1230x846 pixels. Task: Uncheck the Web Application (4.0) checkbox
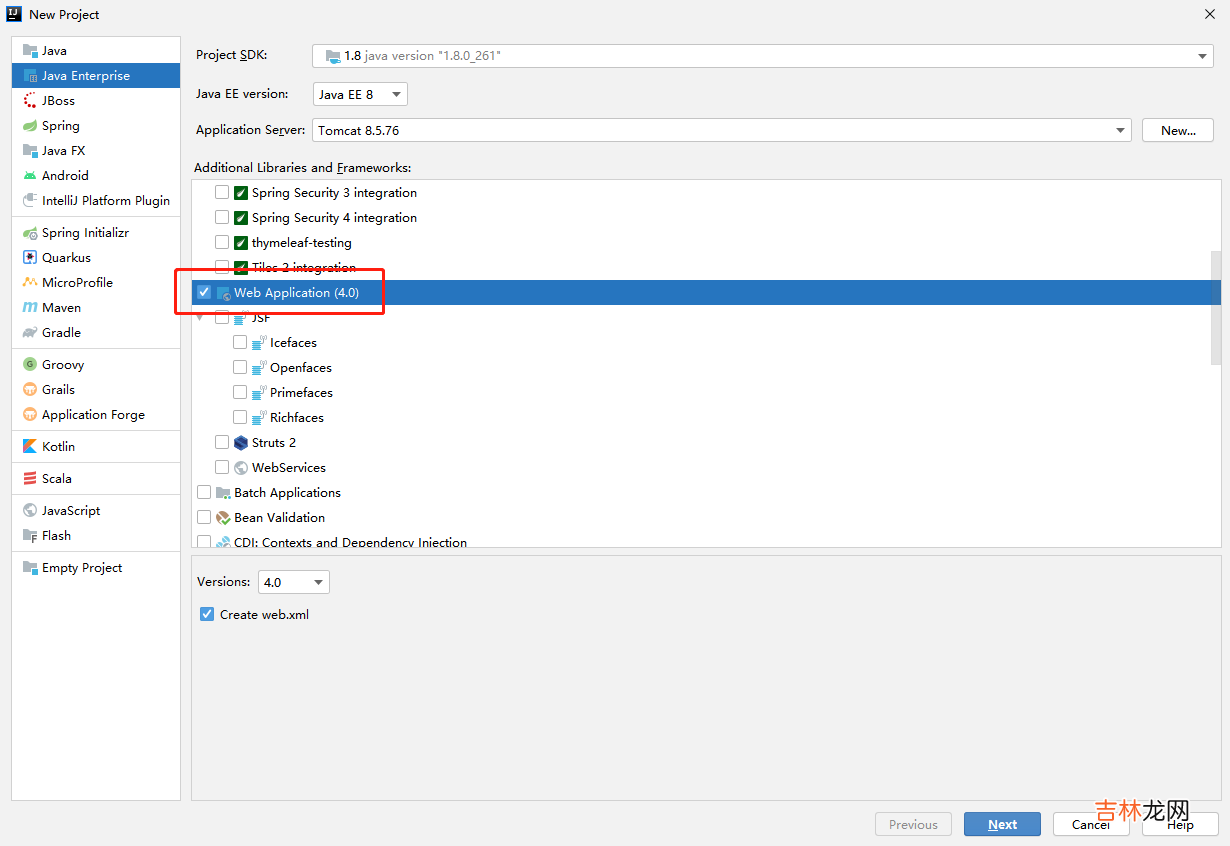(x=204, y=293)
